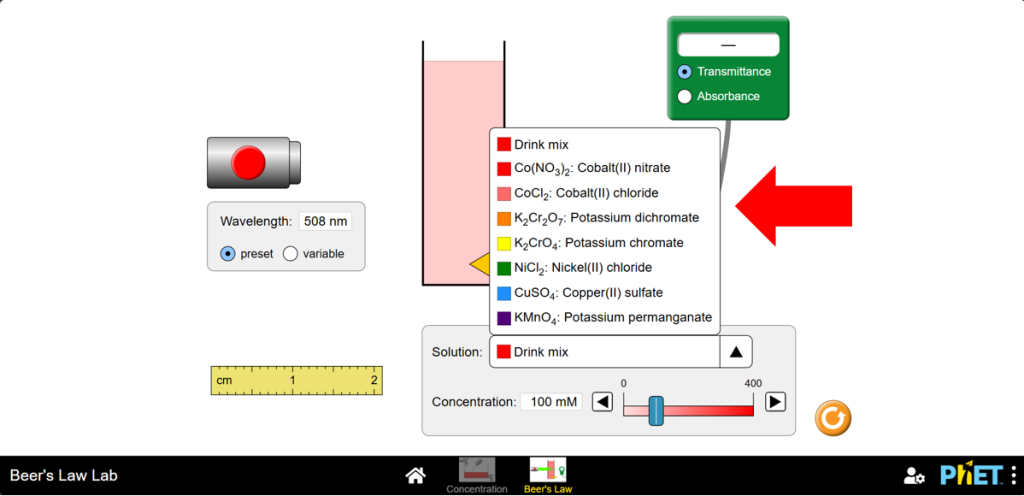The width and height of the screenshot is (1024, 496).
Task: Click the gray light source body
Action: coord(254,163)
